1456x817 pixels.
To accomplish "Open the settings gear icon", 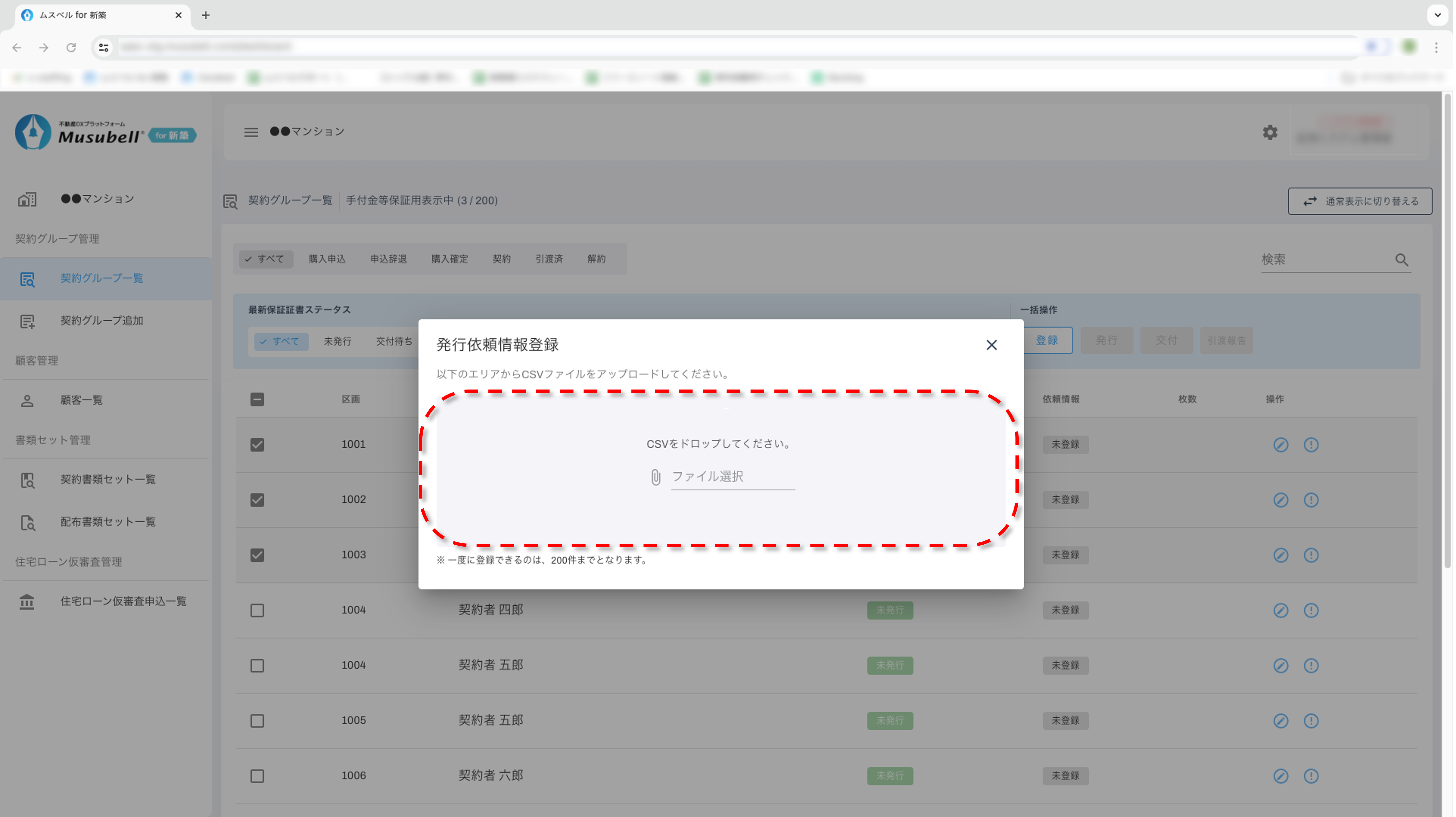I will click(1269, 132).
